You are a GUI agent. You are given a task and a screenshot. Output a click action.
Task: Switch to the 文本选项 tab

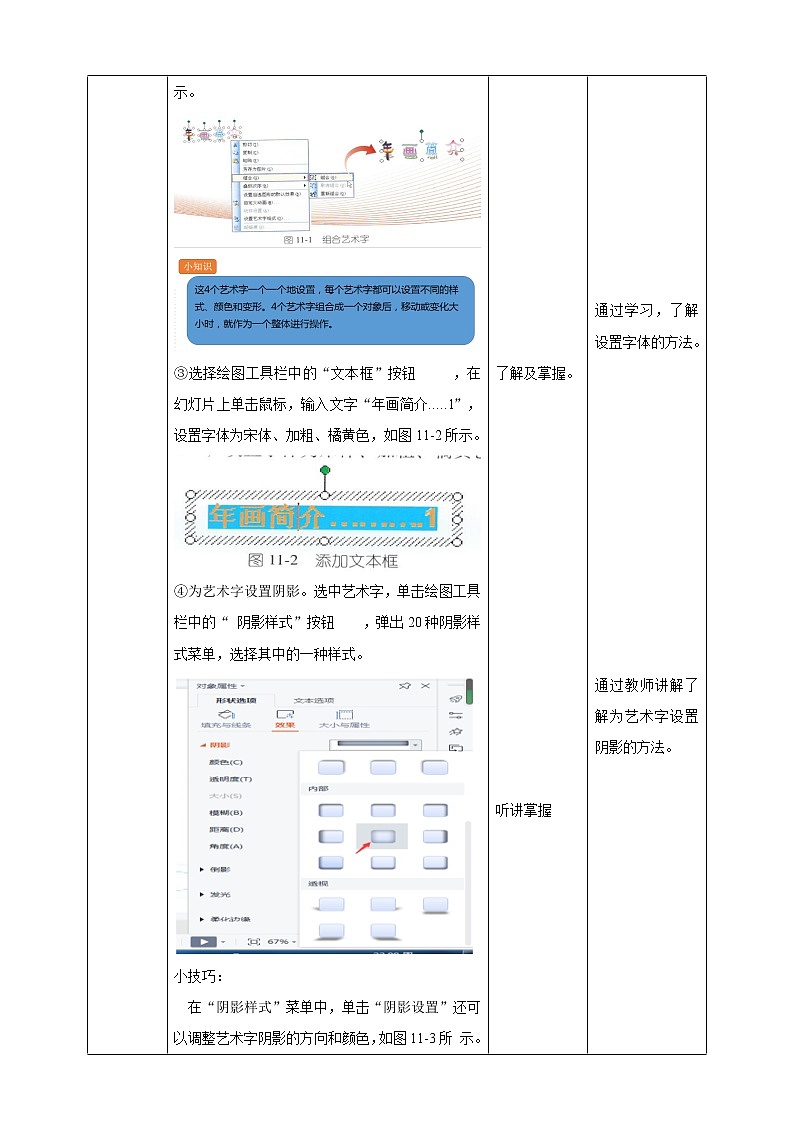(x=314, y=700)
